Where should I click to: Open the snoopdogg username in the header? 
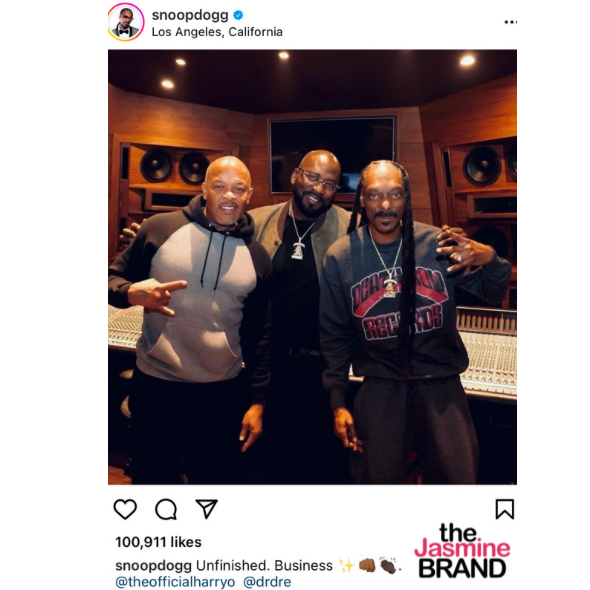(x=190, y=15)
